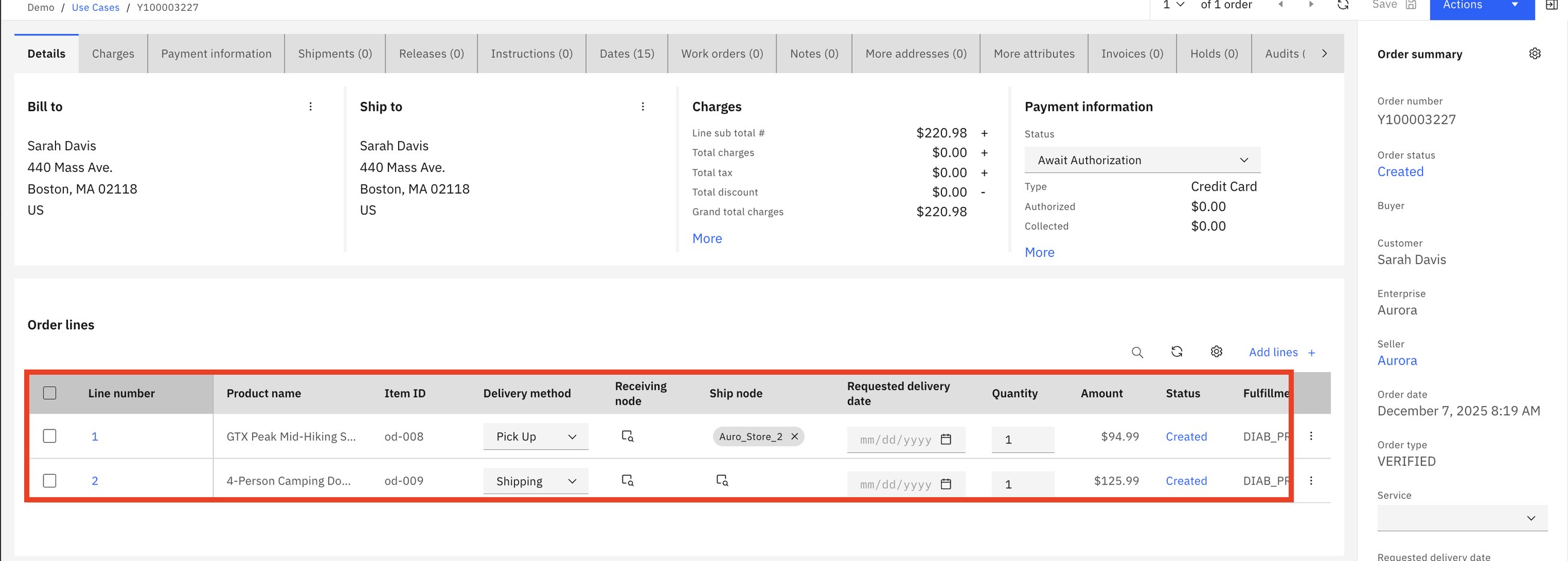Search order lines with magnifier icon

(x=1137, y=352)
